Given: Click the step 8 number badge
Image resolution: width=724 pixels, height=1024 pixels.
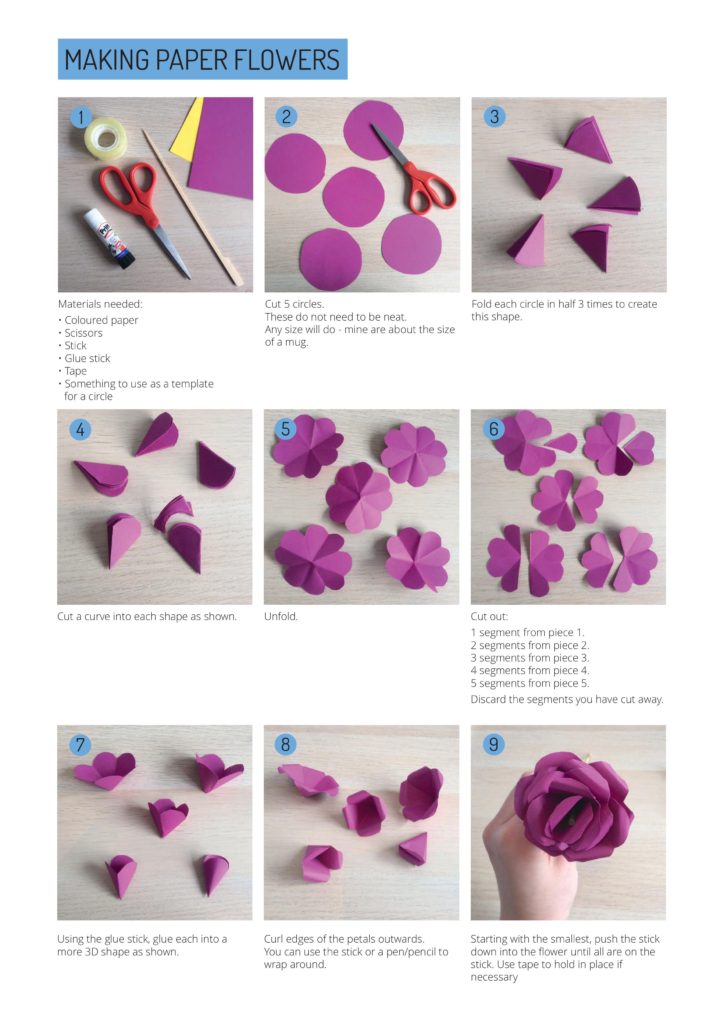Looking at the screenshot, I should pos(285,744).
